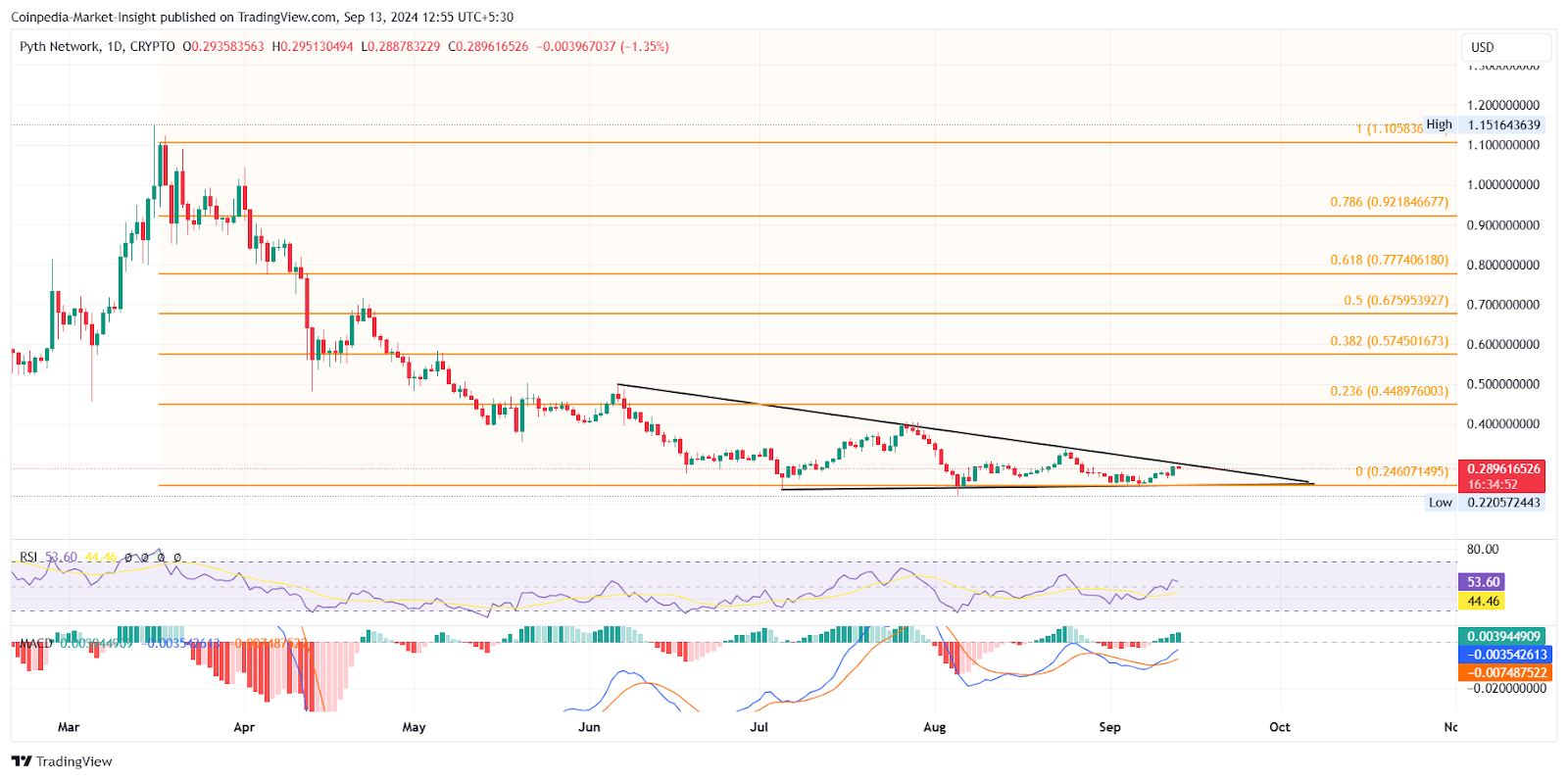Image resolution: width=1568 pixels, height=780 pixels.
Task: Click price axis value 0.500000000
Action: [1503, 384]
